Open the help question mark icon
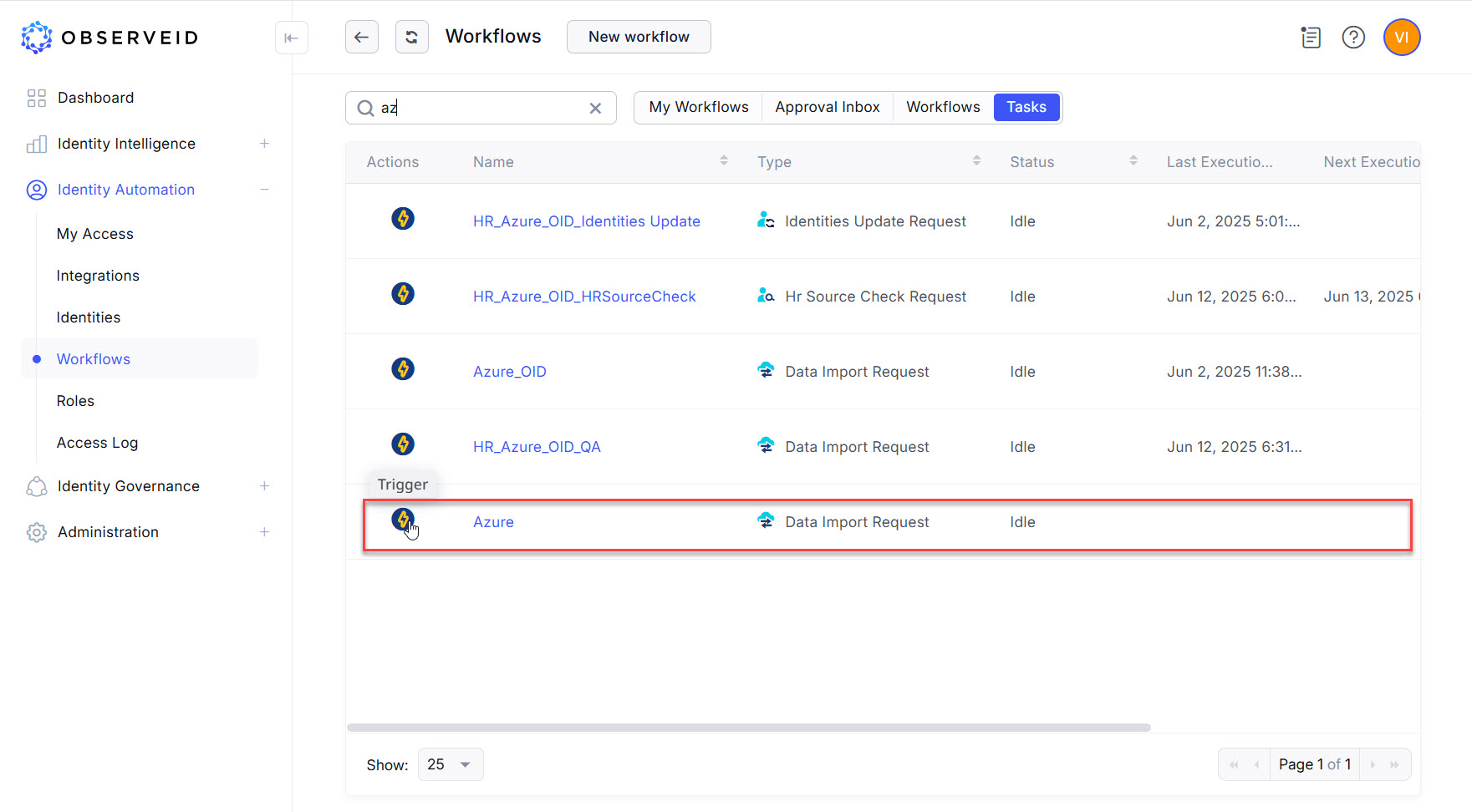 tap(1352, 38)
